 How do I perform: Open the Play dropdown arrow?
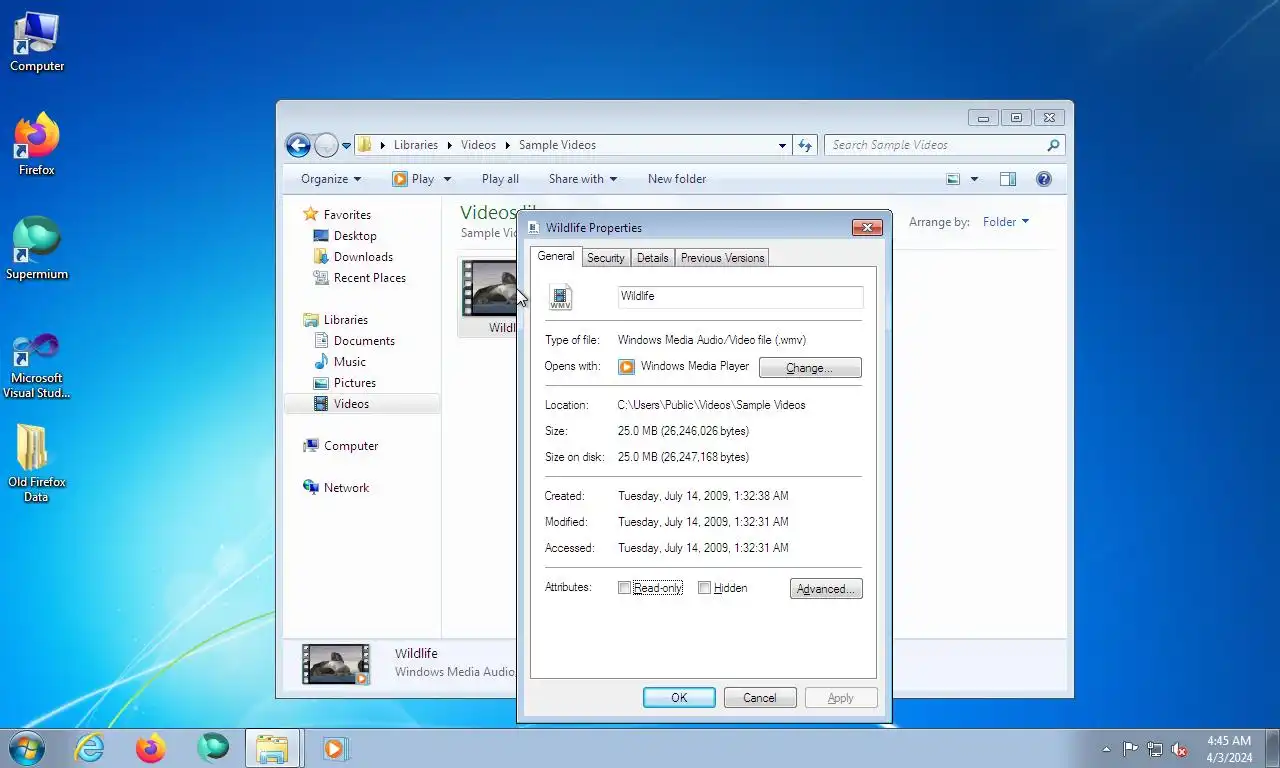pyautogui.click(x=447, y=179)
